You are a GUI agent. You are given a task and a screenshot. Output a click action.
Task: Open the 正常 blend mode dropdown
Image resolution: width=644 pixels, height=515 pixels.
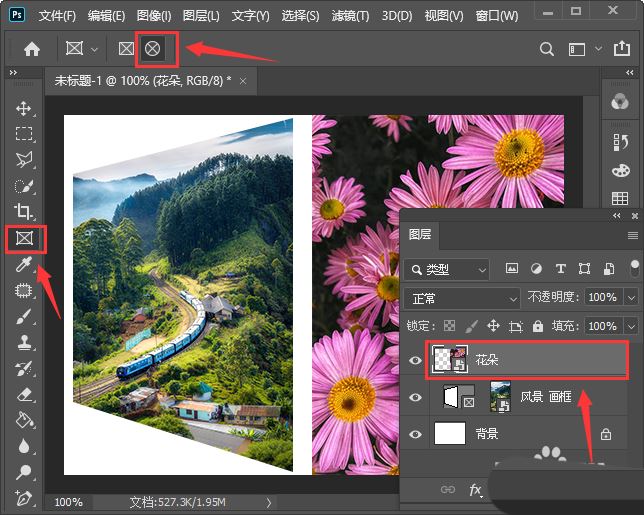[x=462, y=299]
